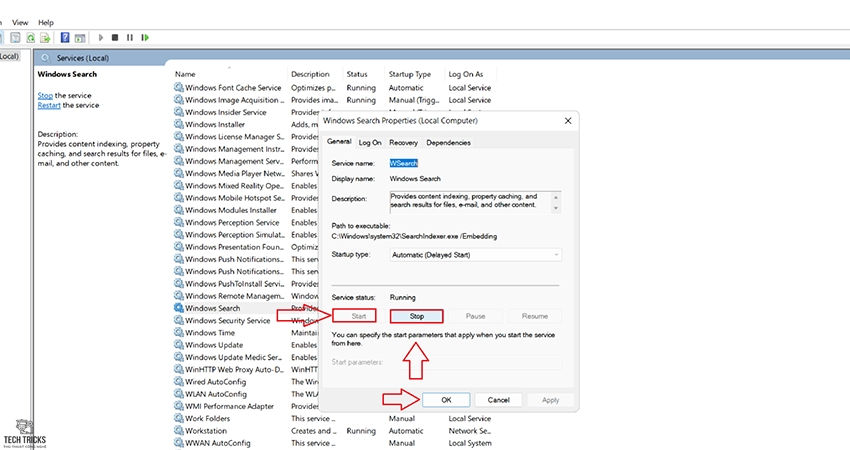Click the Refresh toolbar icon
The height and width of the screenshot is (450, 850).
tap(30, 37)
